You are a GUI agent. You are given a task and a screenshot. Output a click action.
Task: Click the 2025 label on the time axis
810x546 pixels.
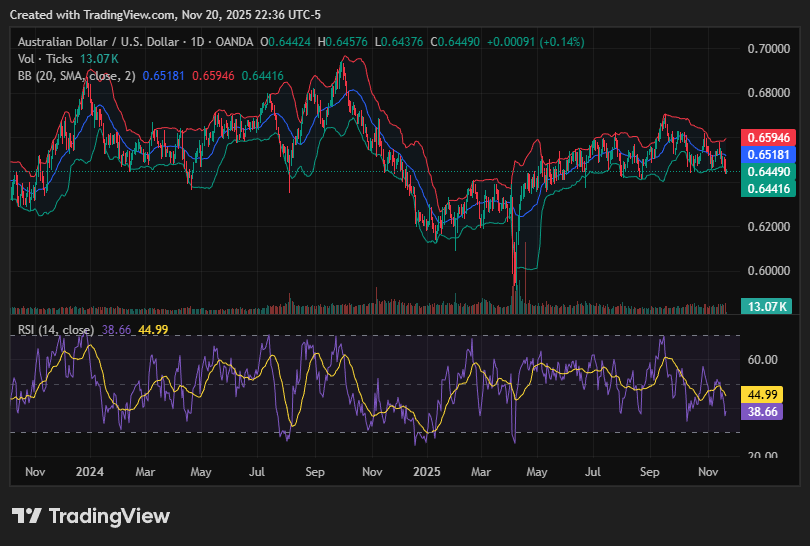[x=427, y=470]
